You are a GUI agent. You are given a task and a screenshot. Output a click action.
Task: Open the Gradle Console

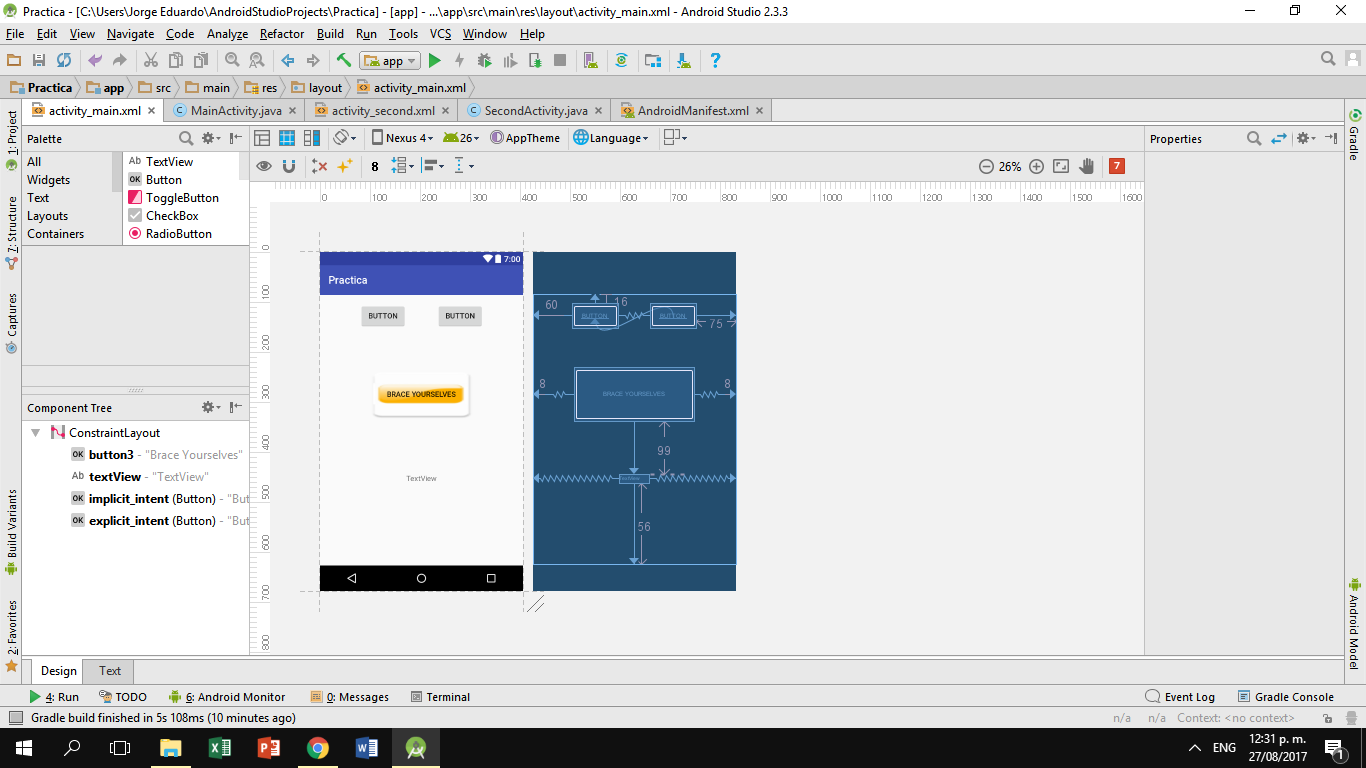(1286, 697)
